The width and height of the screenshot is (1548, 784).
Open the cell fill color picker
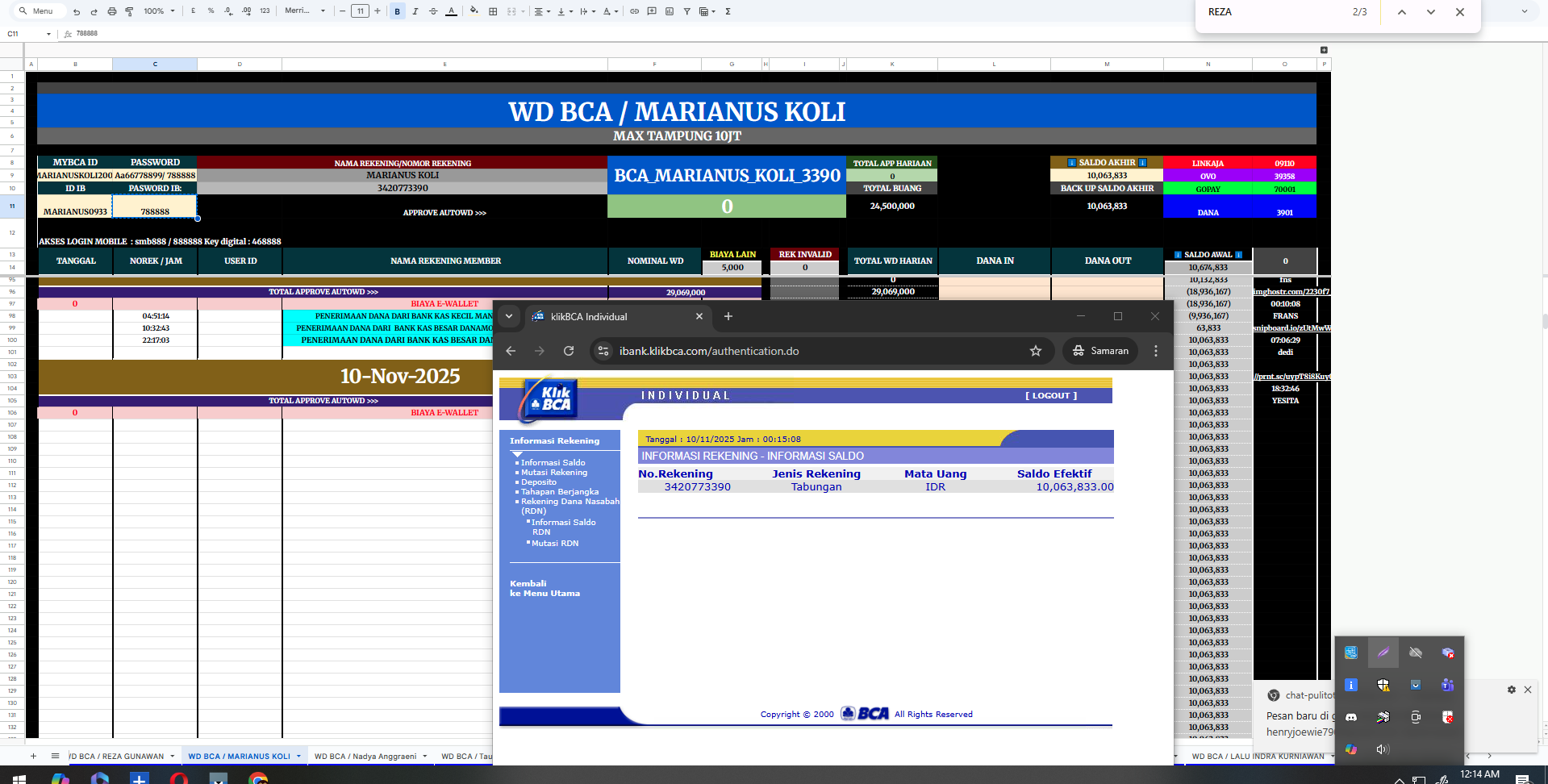(474, 11)
